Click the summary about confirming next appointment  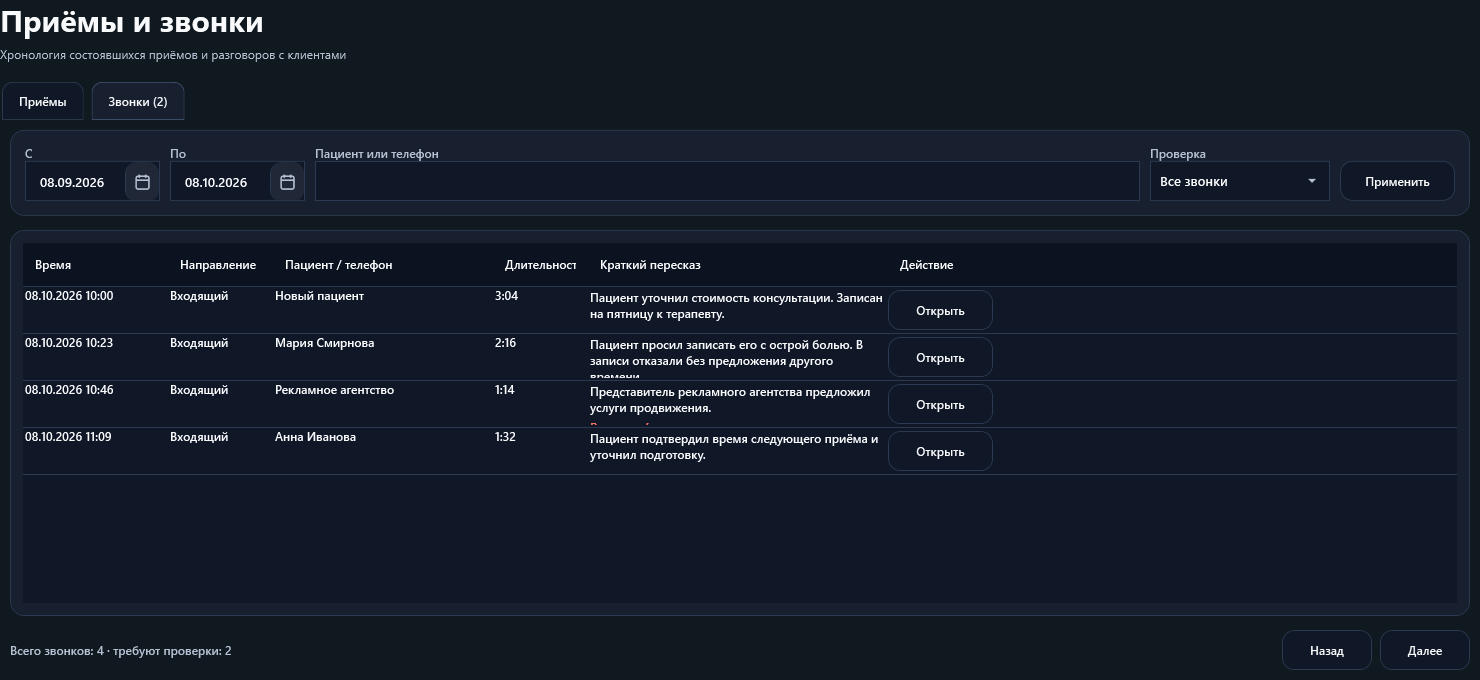point(734,447)
